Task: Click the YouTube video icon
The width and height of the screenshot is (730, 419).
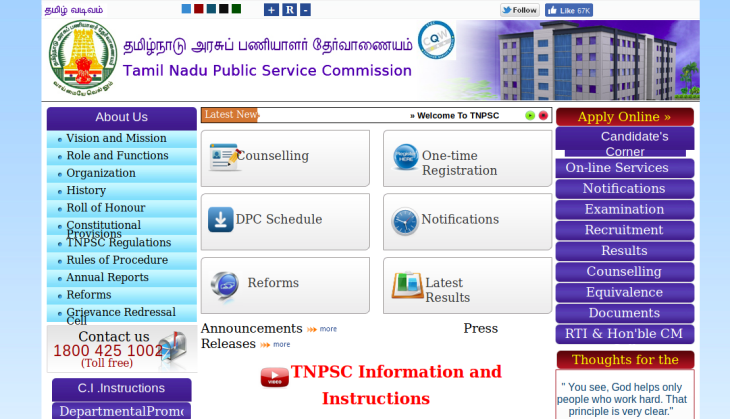Action: click(x=275, y=377)
